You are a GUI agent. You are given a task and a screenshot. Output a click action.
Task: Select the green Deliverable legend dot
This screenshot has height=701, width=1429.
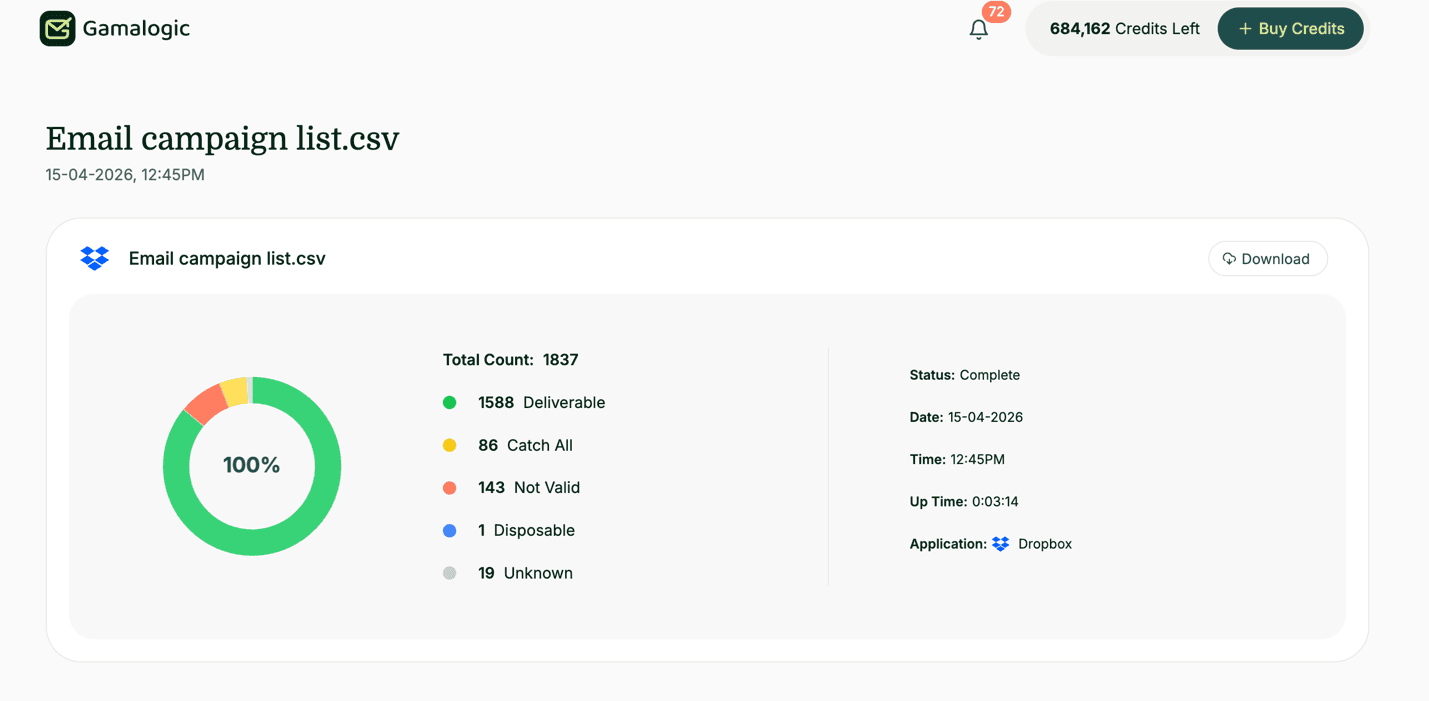(449, 402)
